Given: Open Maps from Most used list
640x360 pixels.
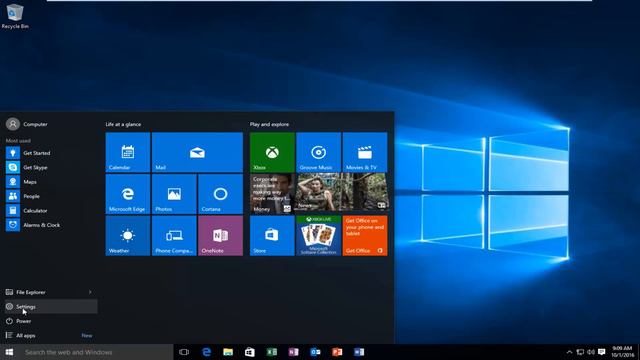Looking at the screenshot, I should pyautogui.click(x=51, y=182).
